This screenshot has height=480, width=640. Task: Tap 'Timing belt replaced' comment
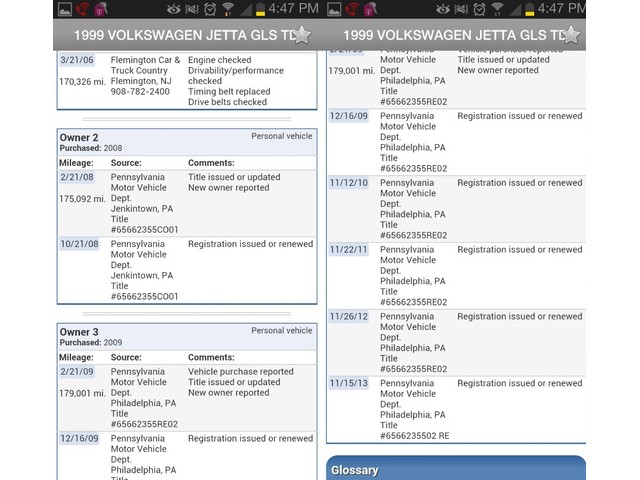point(229,91)
